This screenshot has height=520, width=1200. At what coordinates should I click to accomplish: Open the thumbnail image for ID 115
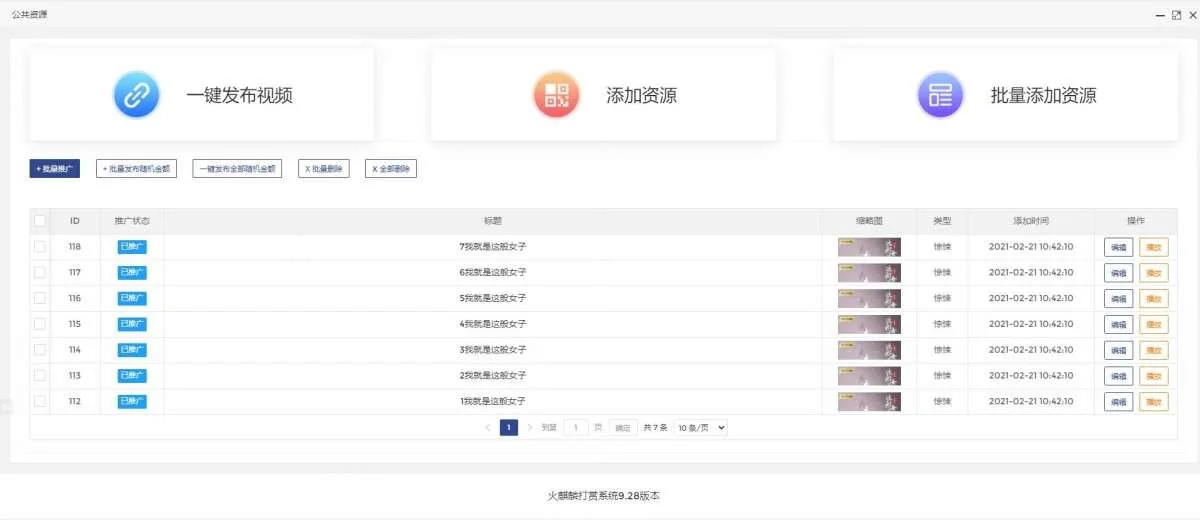tap(869, 324)
